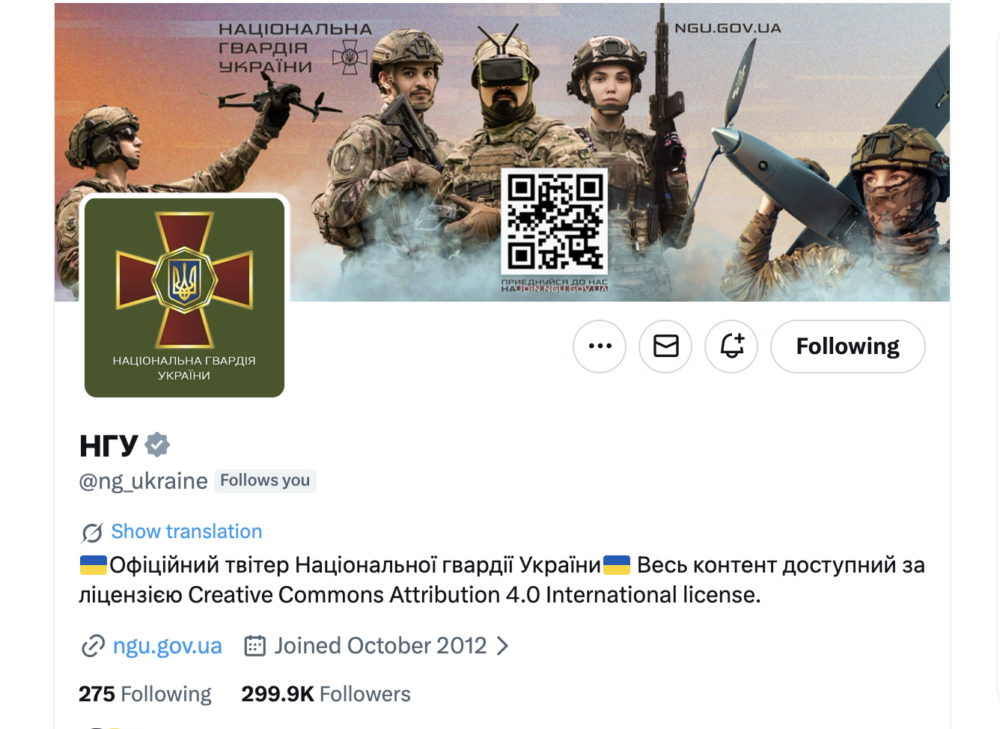Open the three-dot more options menu
The height and width of the screenshot is (729, 1000).
599,346
